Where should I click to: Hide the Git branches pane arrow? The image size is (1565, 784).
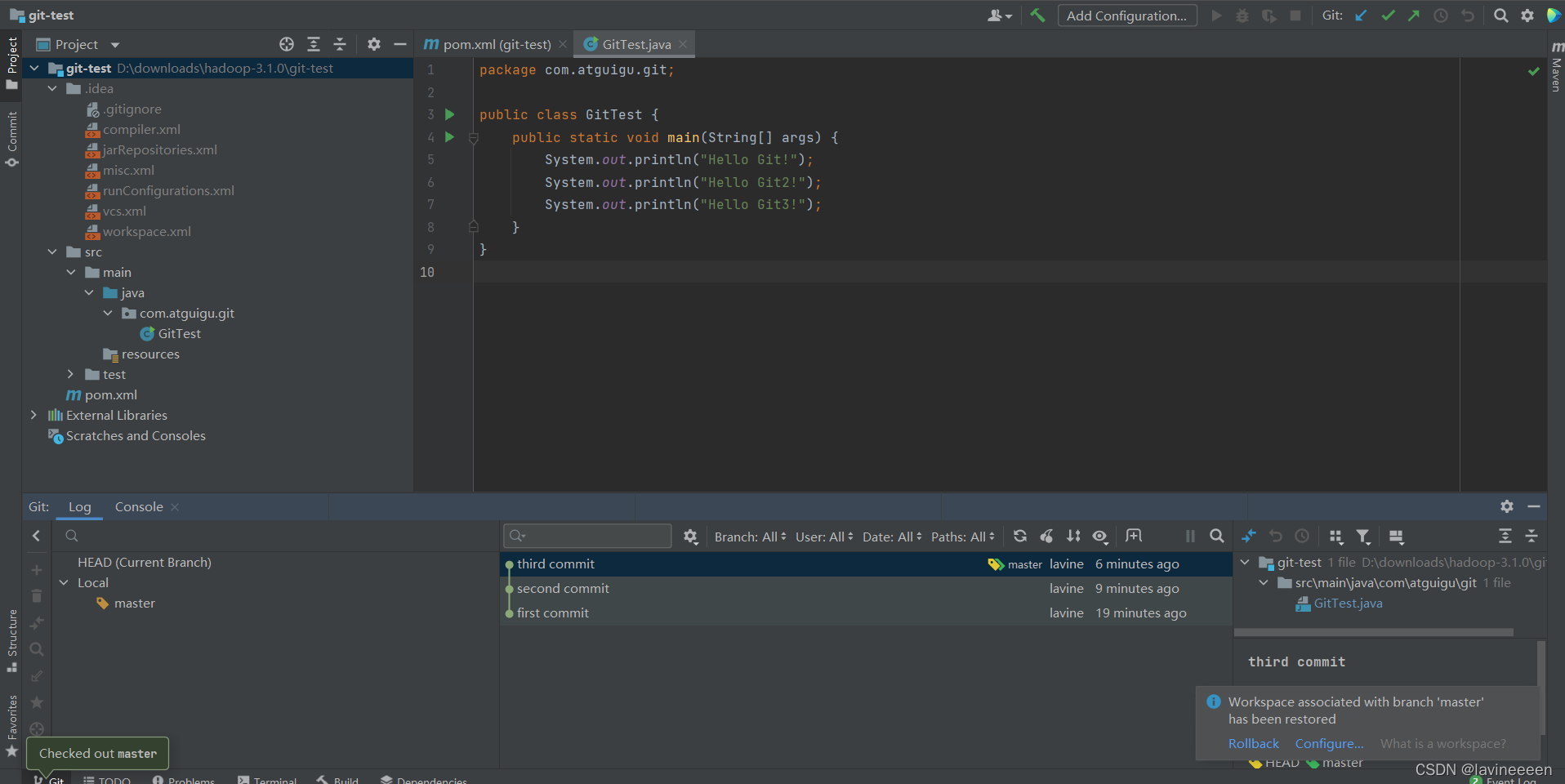[36, 536]
